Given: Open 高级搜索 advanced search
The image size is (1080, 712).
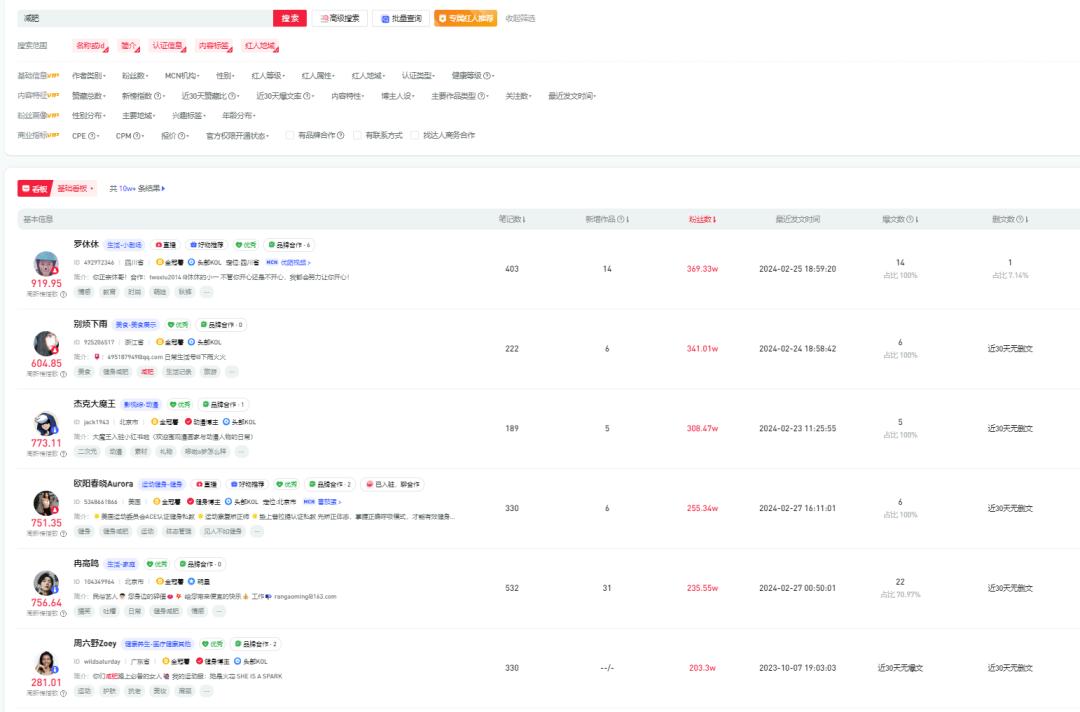Looking at the screenshot, I should click(339, 18).
